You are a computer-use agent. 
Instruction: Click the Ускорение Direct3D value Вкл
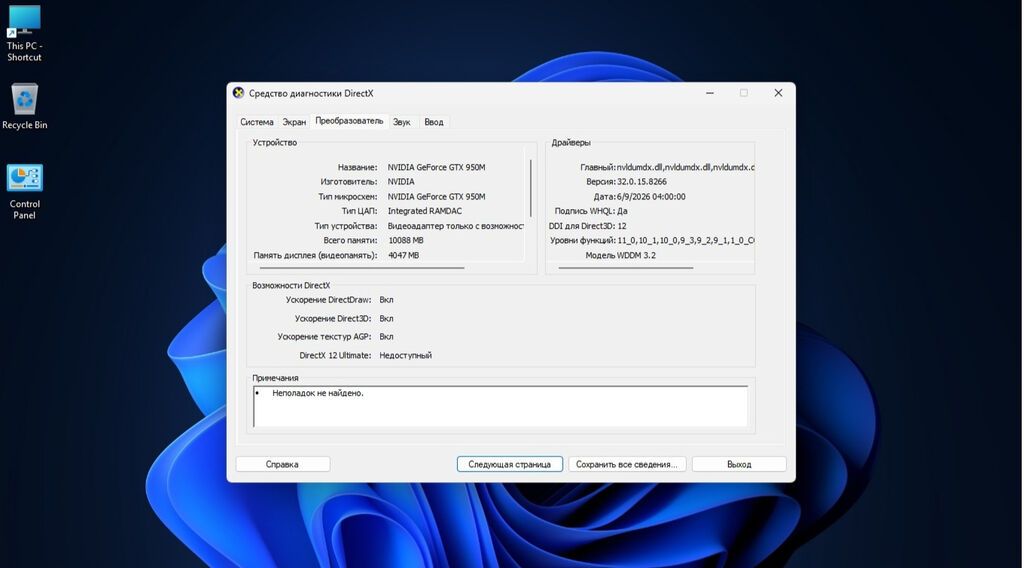[x=387, y=319]
